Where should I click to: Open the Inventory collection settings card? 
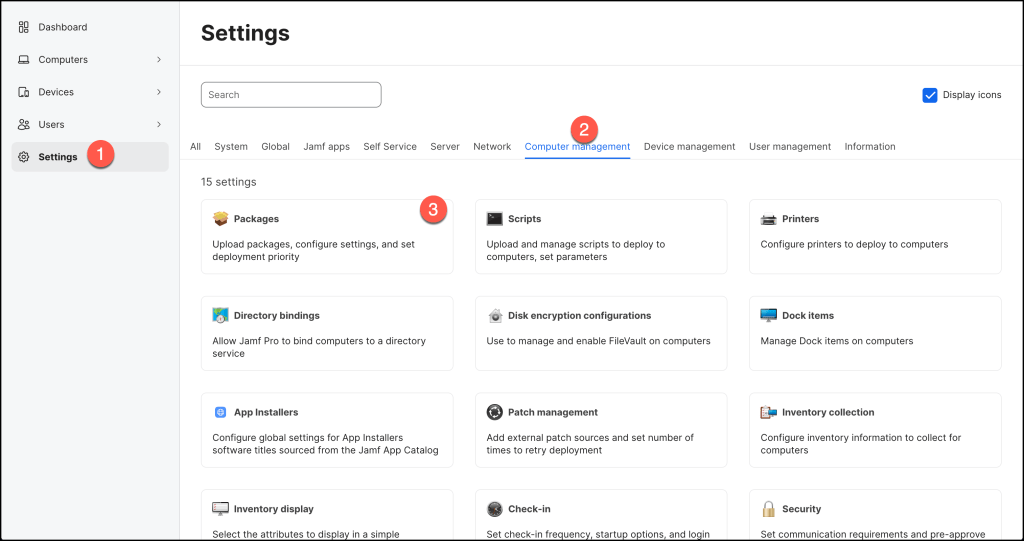coord(874,430)
